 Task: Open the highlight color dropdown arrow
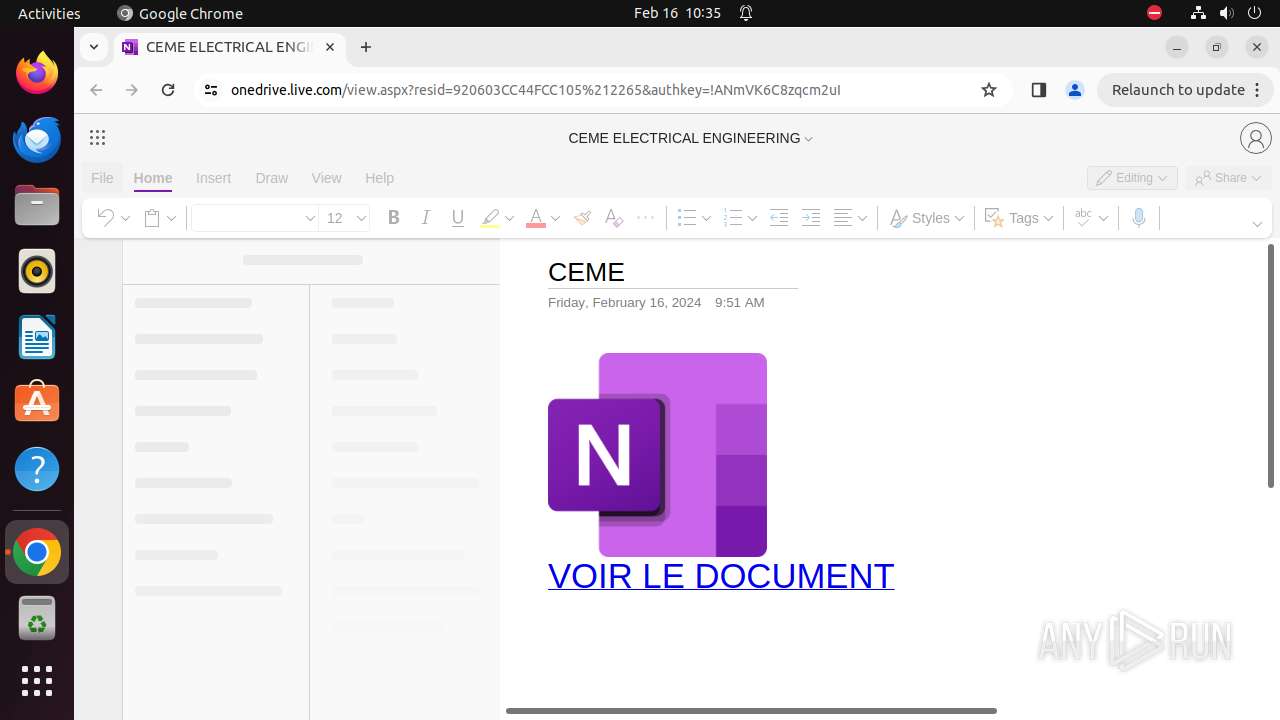[509, 218]
